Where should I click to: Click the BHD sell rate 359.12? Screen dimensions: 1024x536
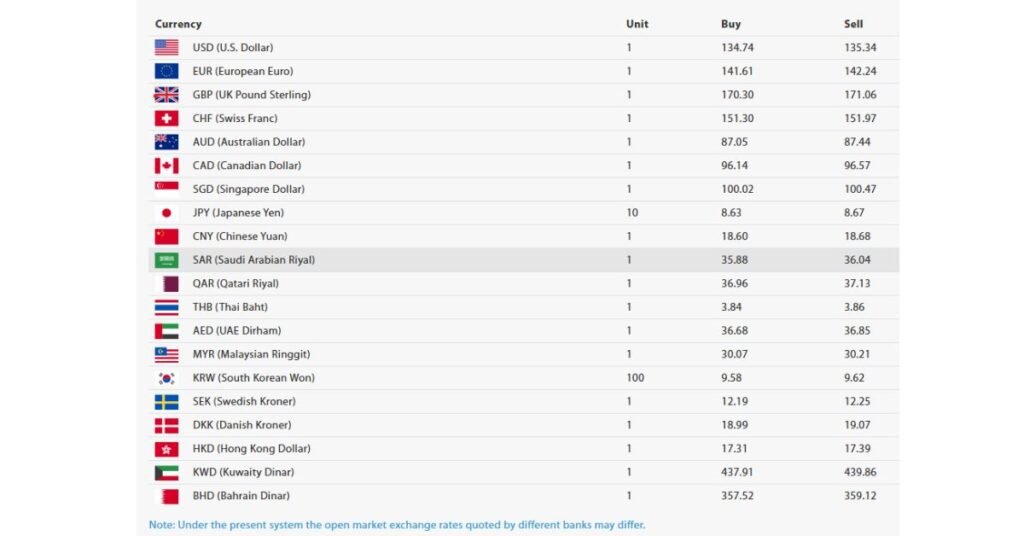(x=860, y=496)
